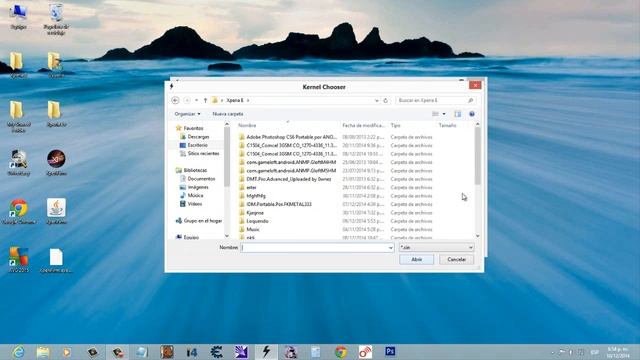Select the DMT.Pro.Advanced folder
Screen dimensions: 640x360
[289, 179]
